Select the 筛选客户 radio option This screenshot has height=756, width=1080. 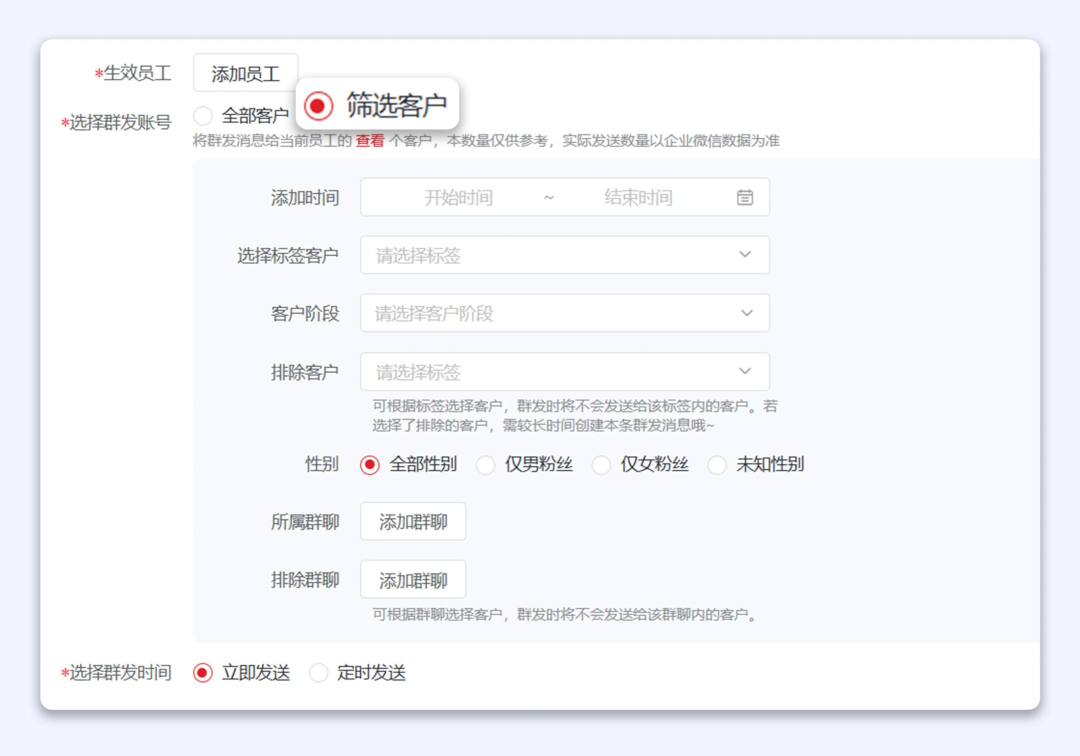click(319, 104)
